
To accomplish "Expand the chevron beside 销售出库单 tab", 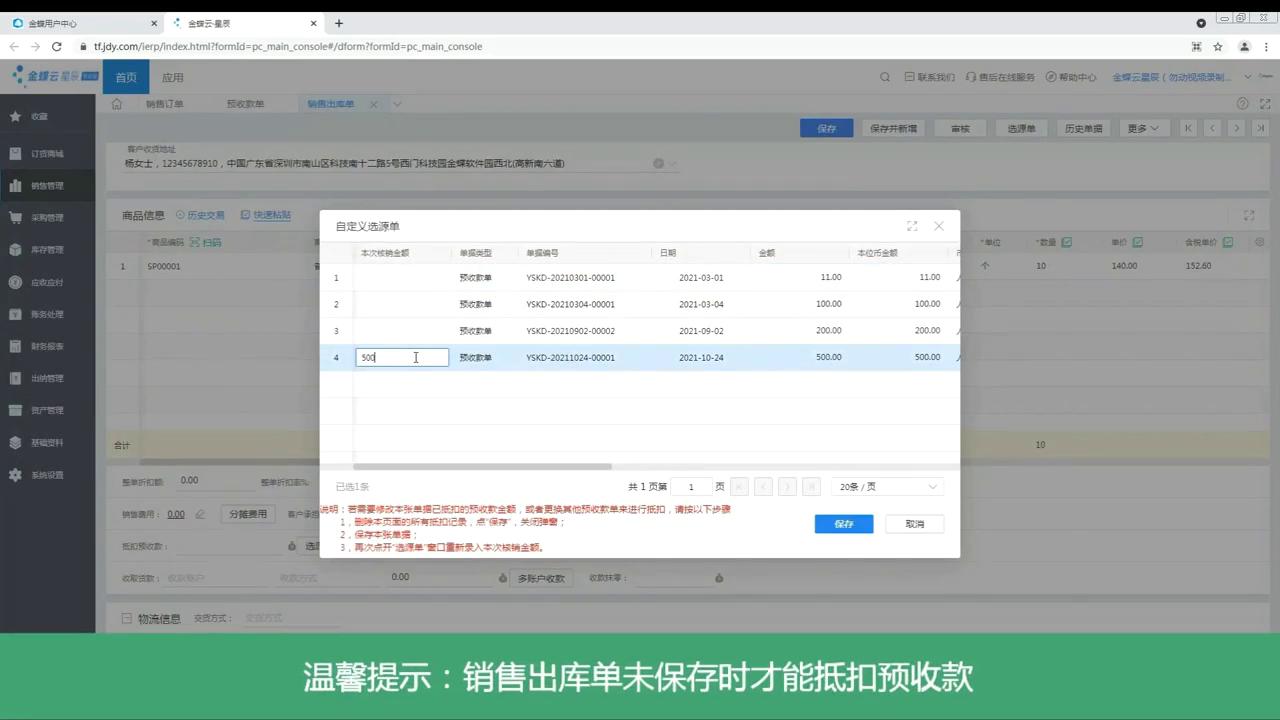I will pyautogui.click(x=396, y=103).
